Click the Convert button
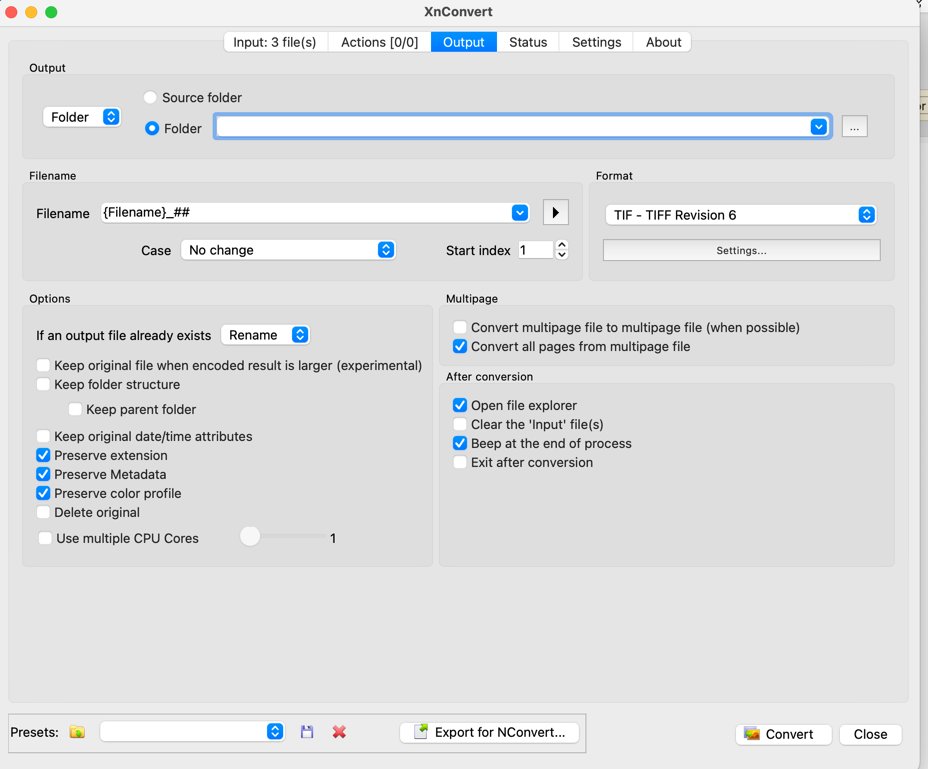Viewport: 928px width, 769px height. pyautogui.click(x=782, y=734)
